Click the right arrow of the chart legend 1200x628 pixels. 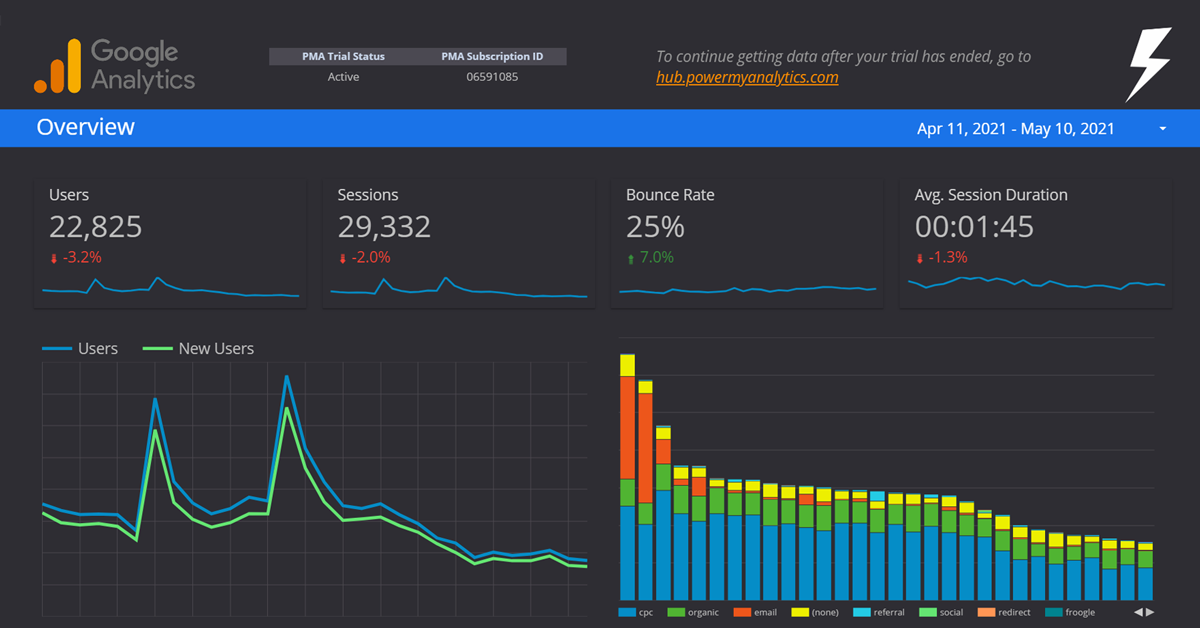(1150, 612)
